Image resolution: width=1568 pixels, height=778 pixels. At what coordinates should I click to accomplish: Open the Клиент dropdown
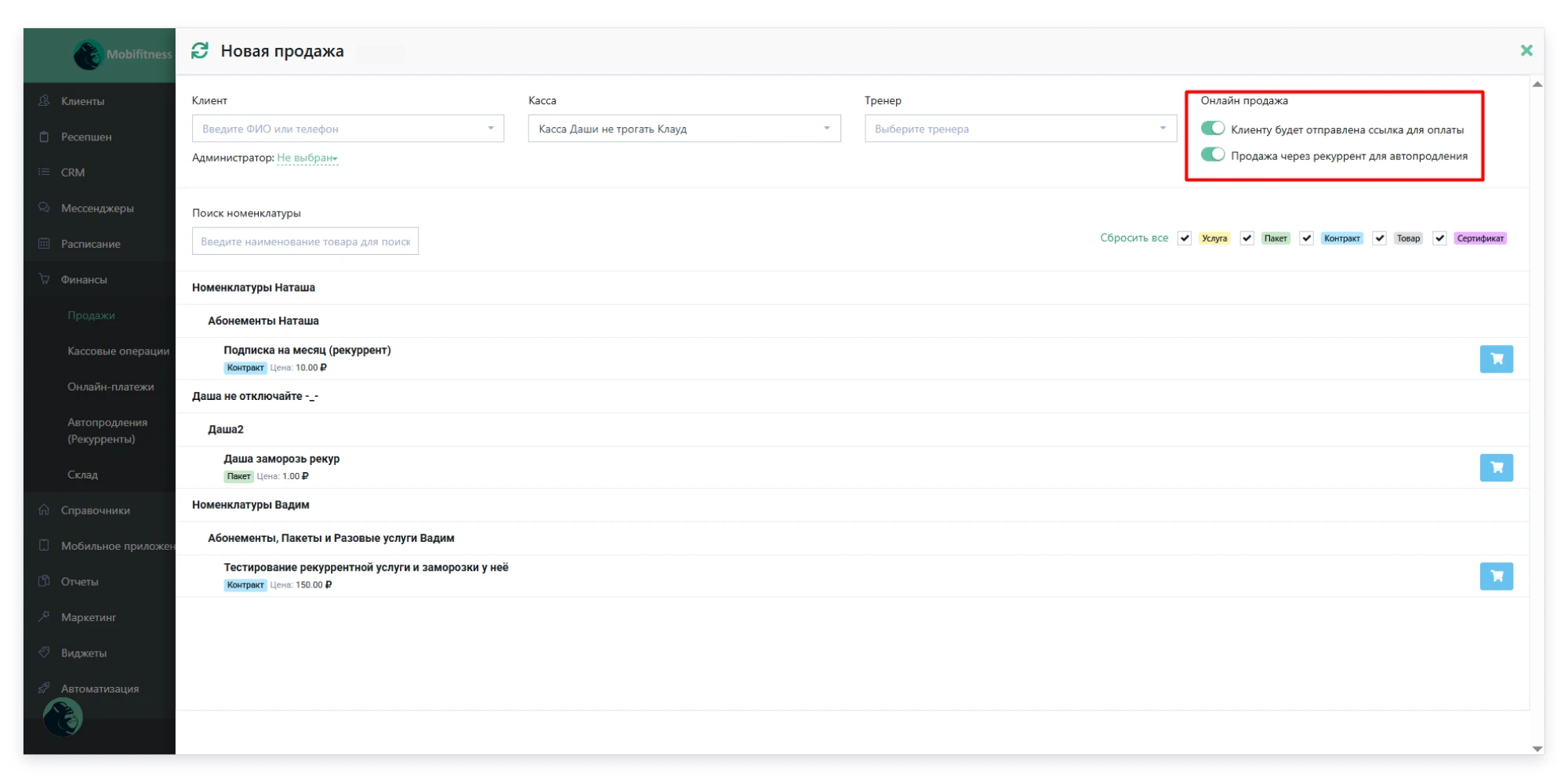click(348, 129)
